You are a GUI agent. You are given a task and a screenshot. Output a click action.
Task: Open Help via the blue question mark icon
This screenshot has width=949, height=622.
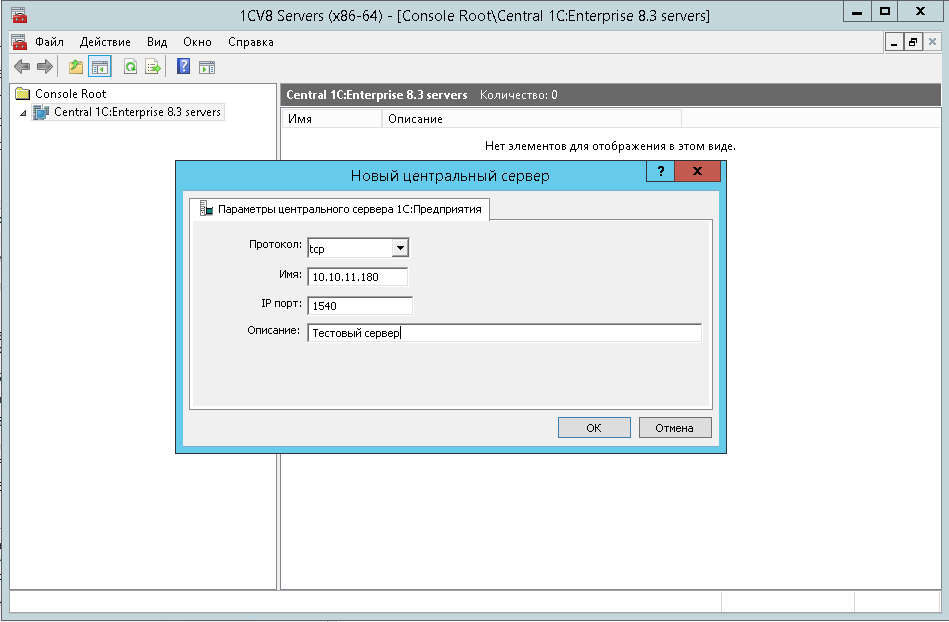183,67
